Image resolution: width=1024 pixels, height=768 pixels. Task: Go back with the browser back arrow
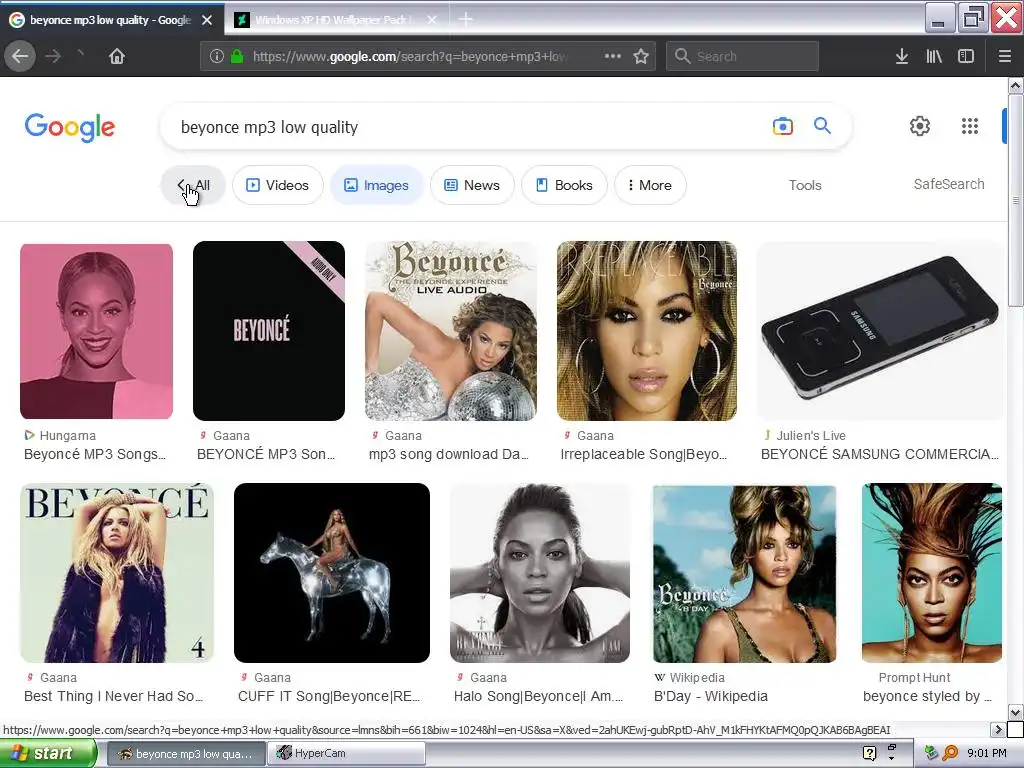coord(20,56)
